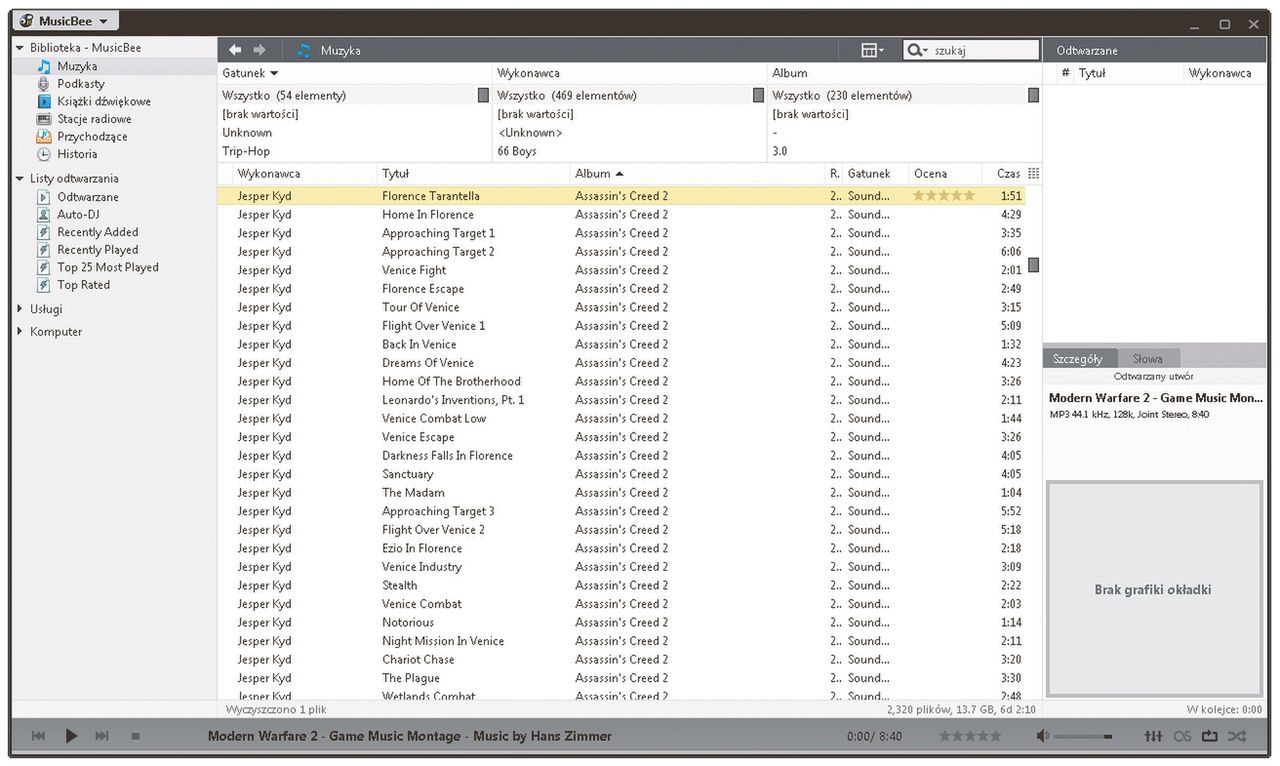Image resolution: width=1280 pixels, height=766 pixels.
Task: Select Muzyka in the library sidebar
Action: point(77,66)
